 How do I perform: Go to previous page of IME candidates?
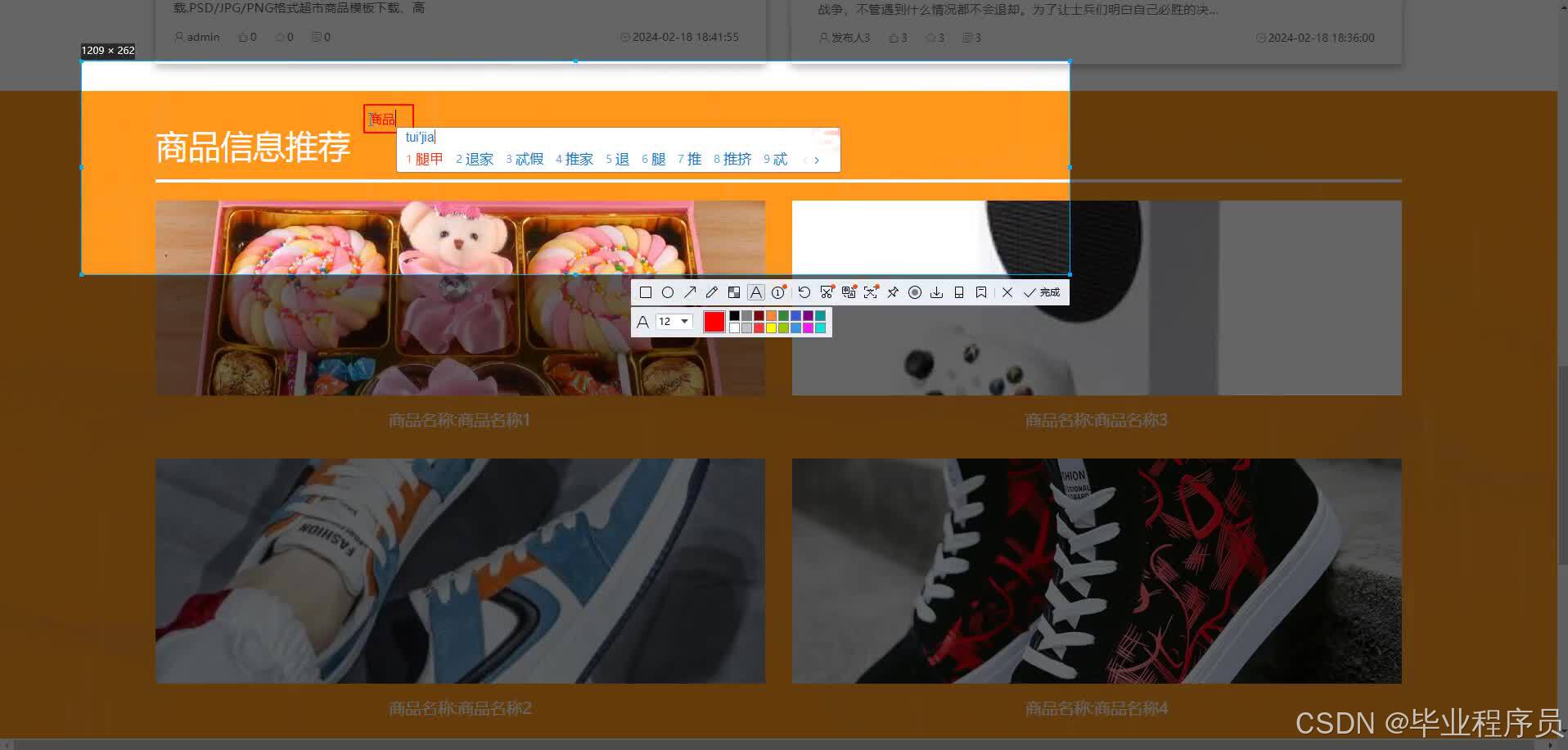point(805,160)
